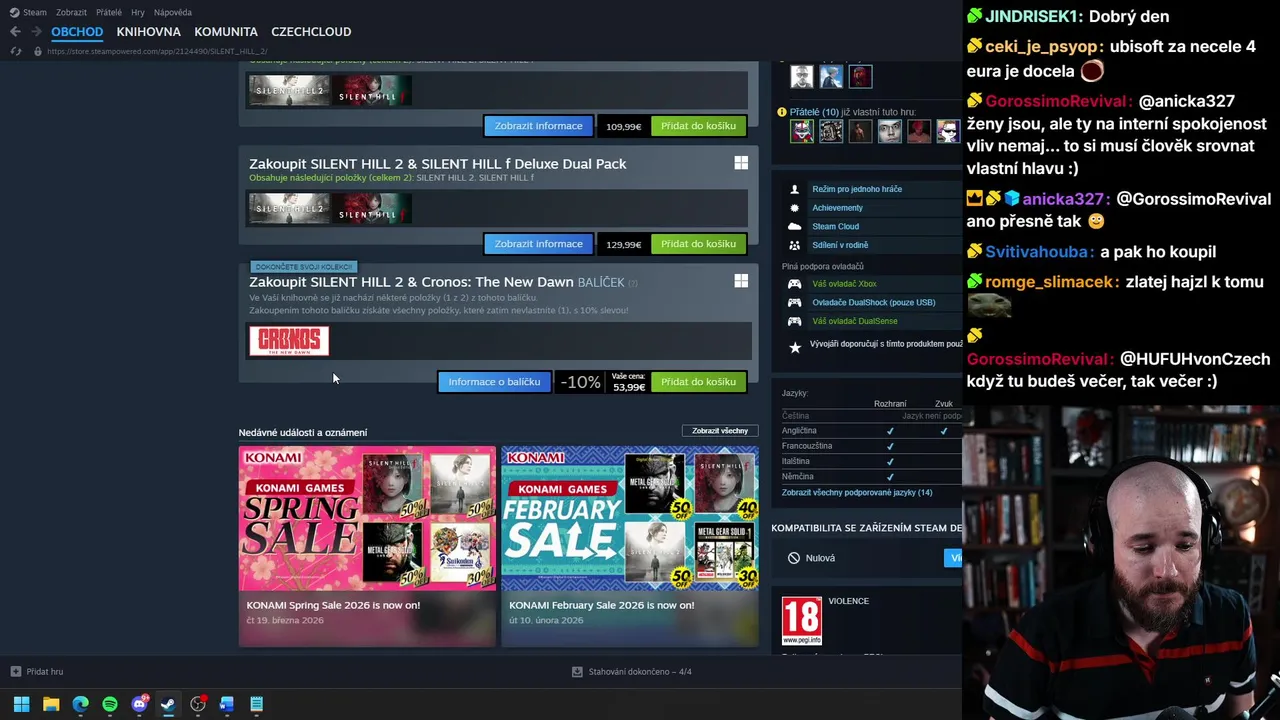Click the Windows icon on the Cronos bundle
The height and width of the screenshot is (720, 1280).
741,281
